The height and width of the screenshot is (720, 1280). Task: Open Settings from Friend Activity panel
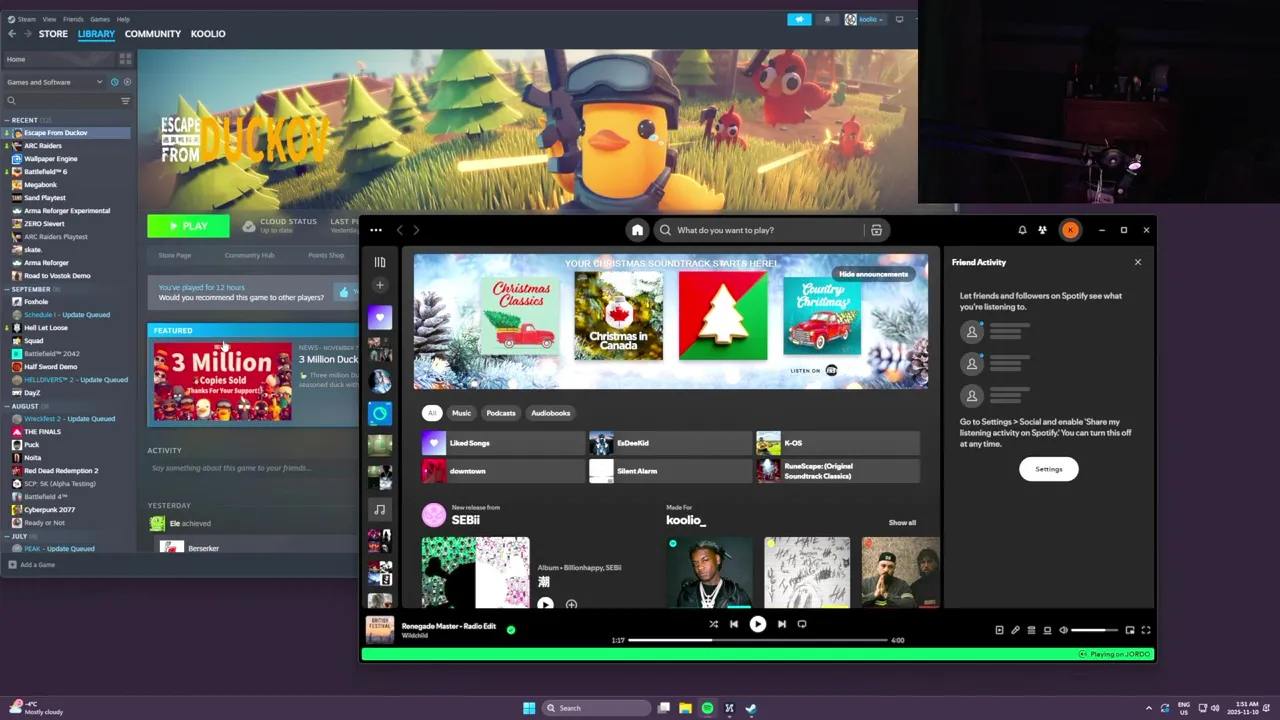1049,469
